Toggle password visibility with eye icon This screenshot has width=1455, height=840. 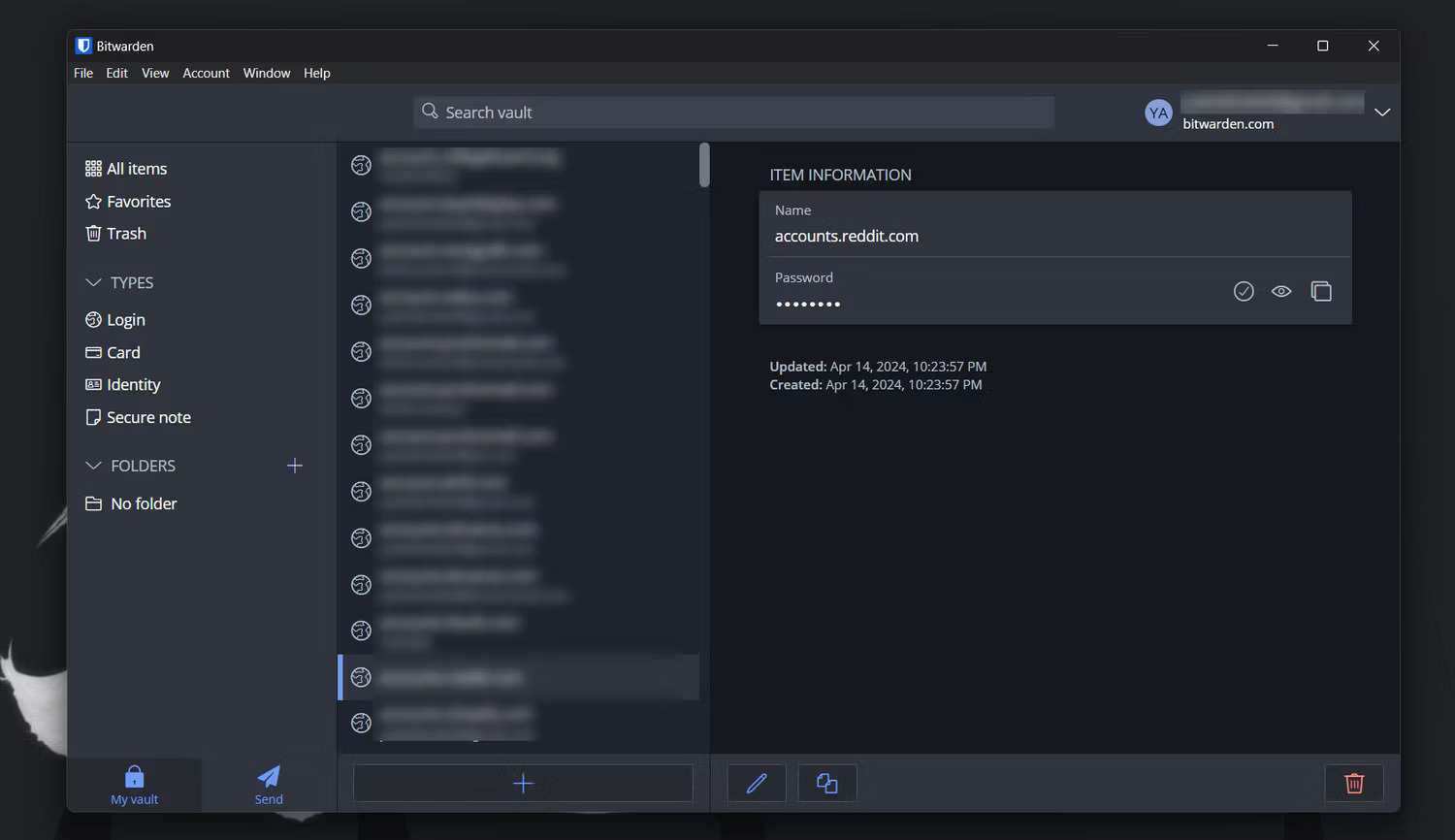[x=1281, y=290]
